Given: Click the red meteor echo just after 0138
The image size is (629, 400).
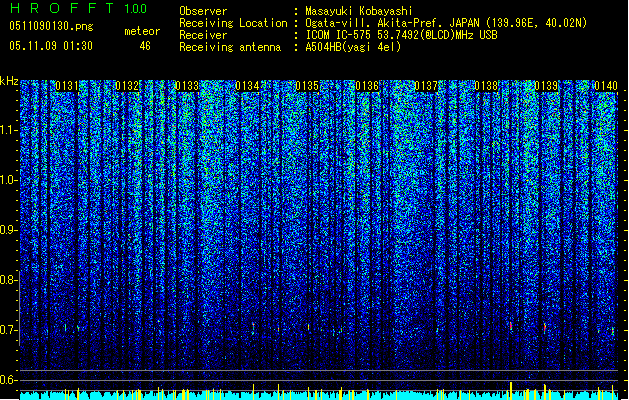Looking at the screenshot, I should (x=511, y=326).
